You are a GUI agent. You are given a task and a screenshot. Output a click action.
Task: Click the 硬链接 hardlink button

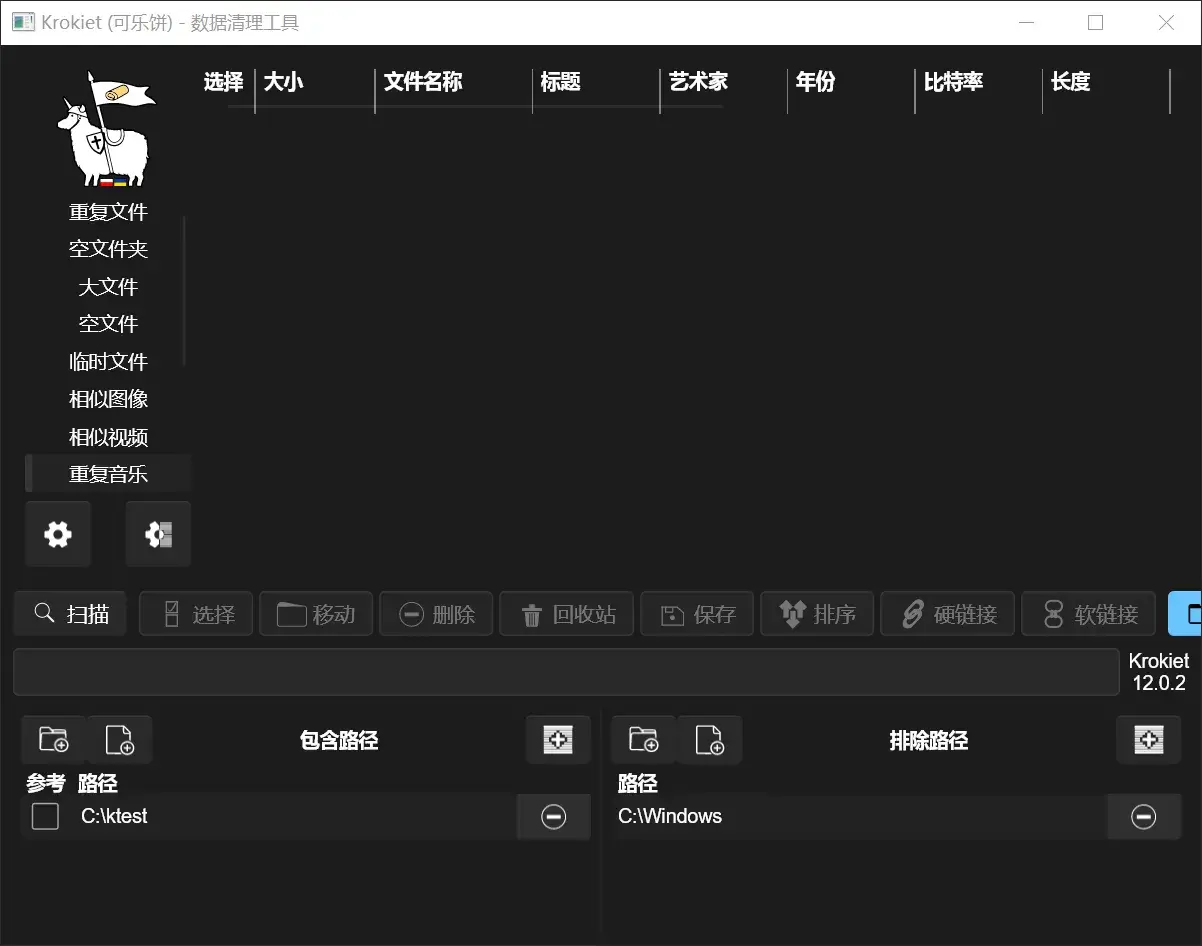[947, 613]
